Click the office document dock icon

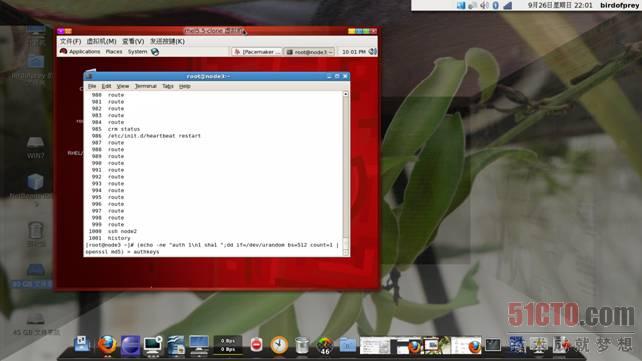pos(176,346)
